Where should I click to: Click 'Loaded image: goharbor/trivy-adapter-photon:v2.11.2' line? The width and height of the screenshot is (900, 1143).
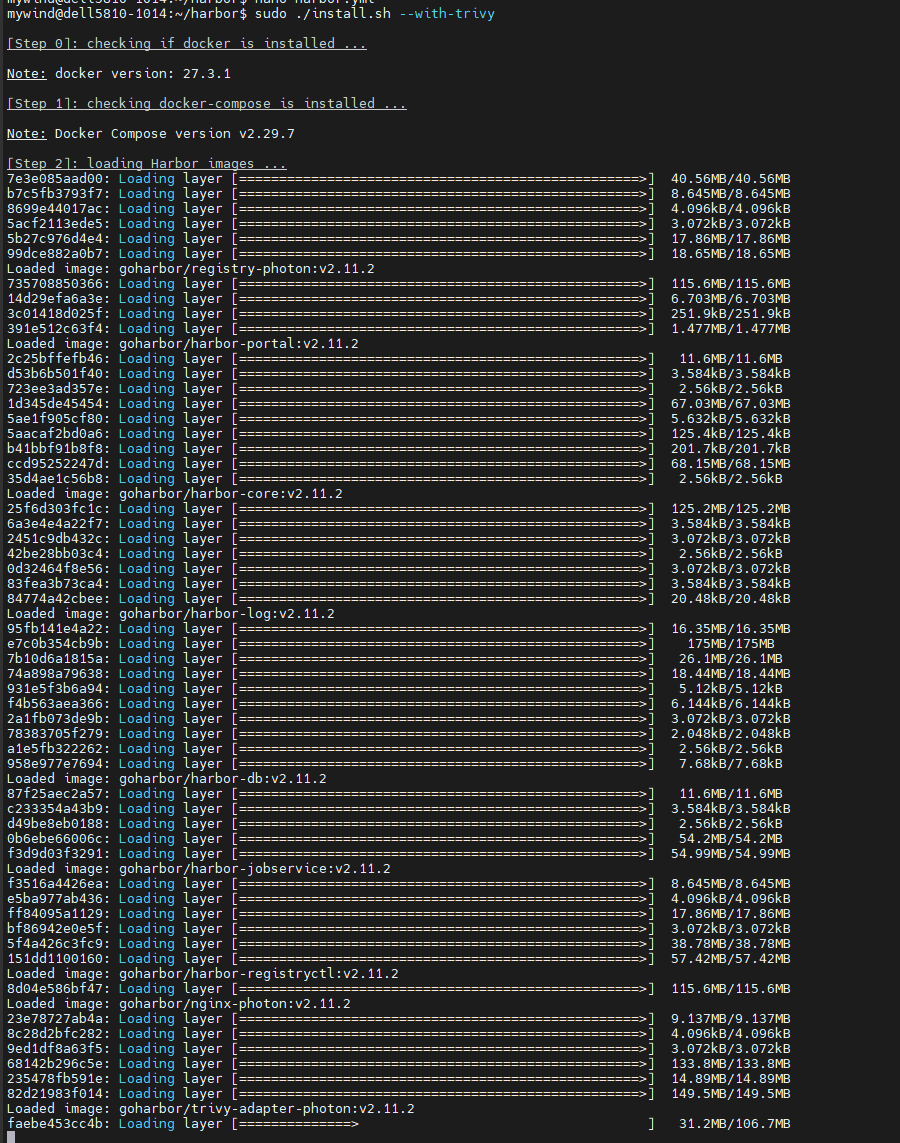(x=211, y=1109)
